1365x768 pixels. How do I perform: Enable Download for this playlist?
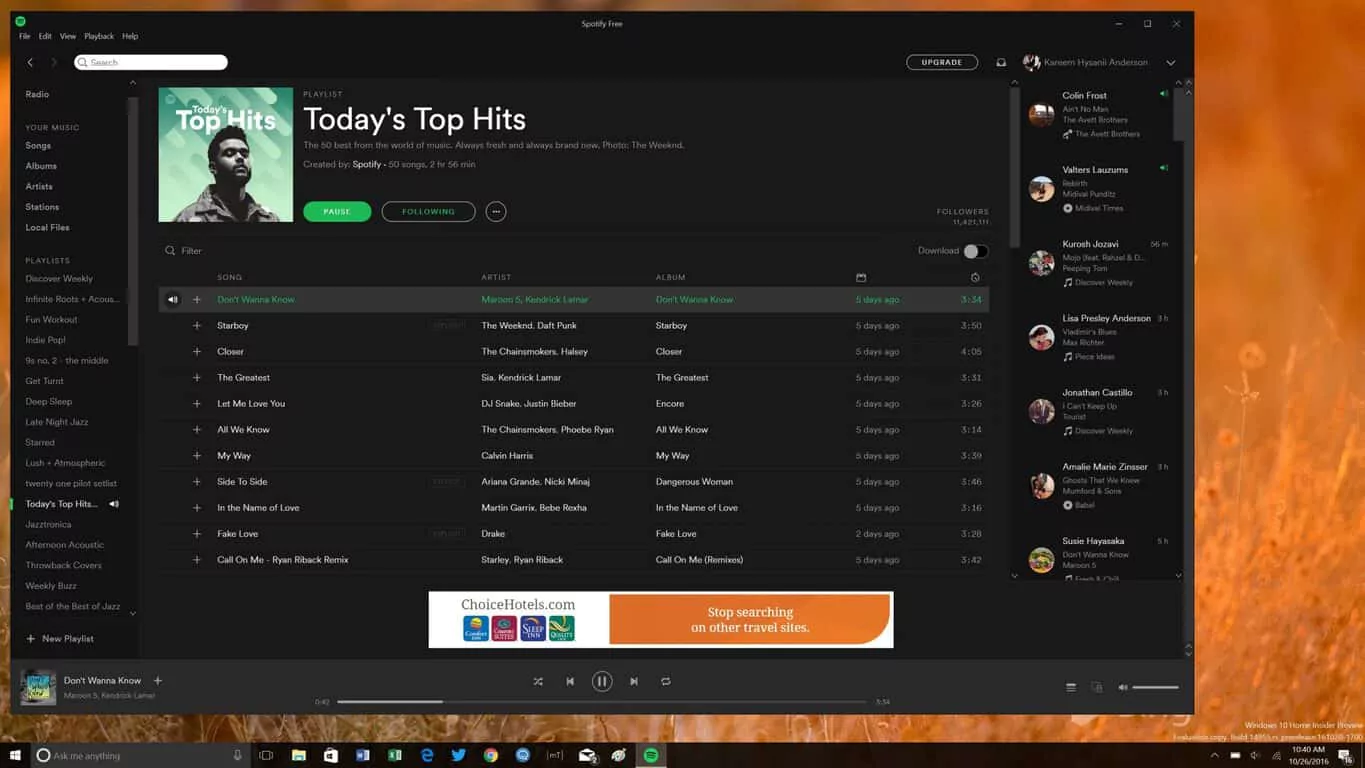point(975,251)
